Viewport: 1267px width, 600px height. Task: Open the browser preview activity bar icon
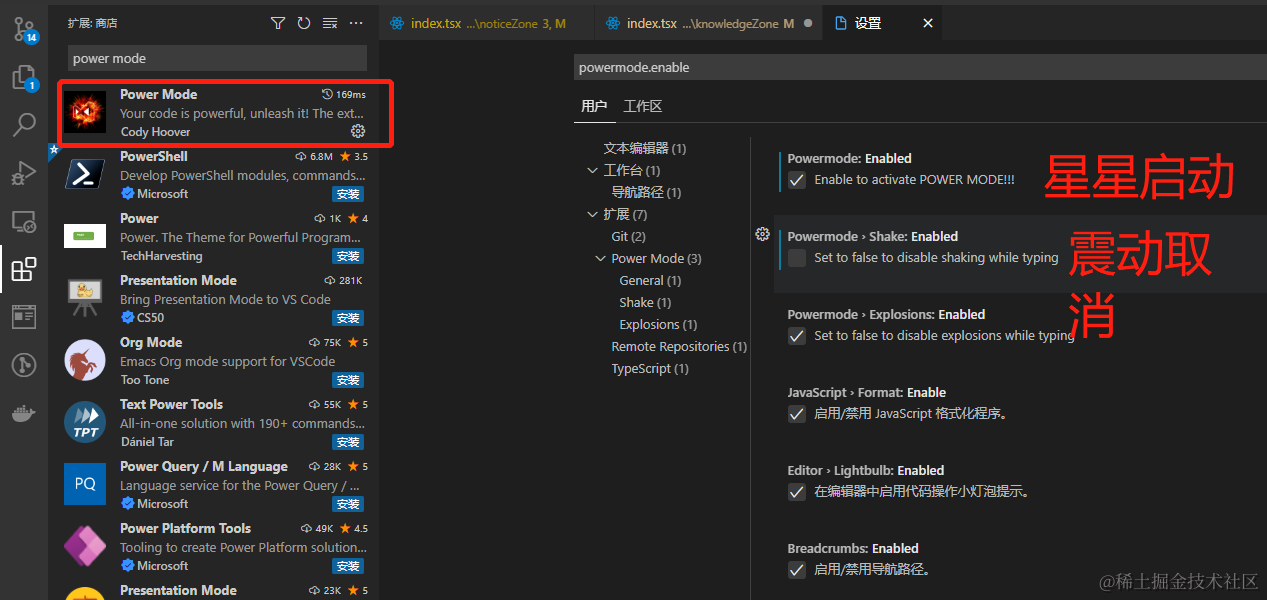[x=24, y=317]
